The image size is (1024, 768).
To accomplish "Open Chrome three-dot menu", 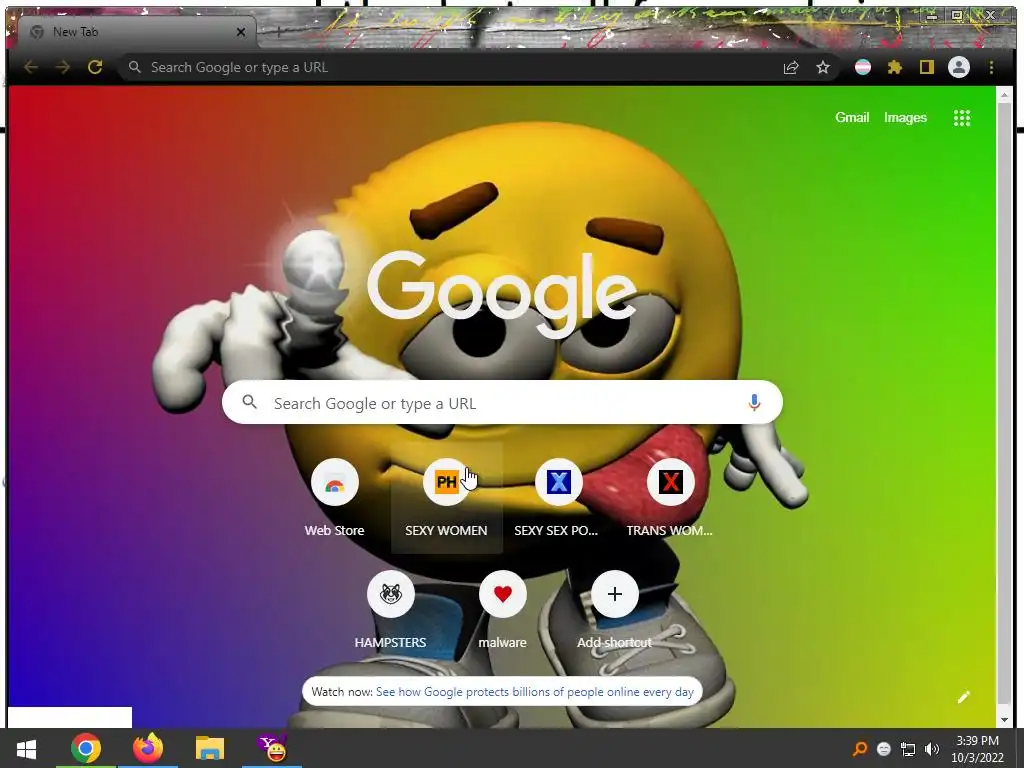I will pos(991,67).
